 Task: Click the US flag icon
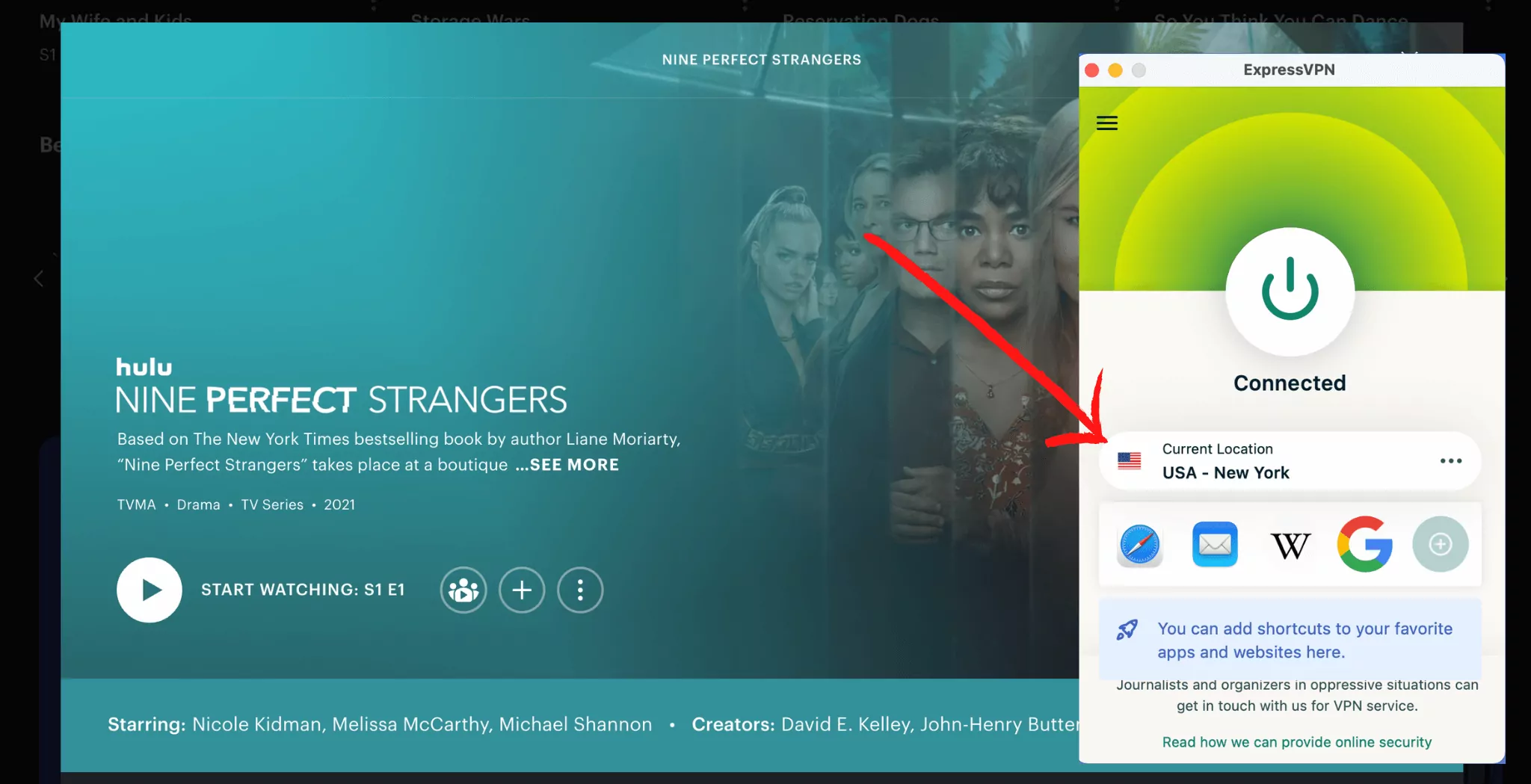[1129, 460]
